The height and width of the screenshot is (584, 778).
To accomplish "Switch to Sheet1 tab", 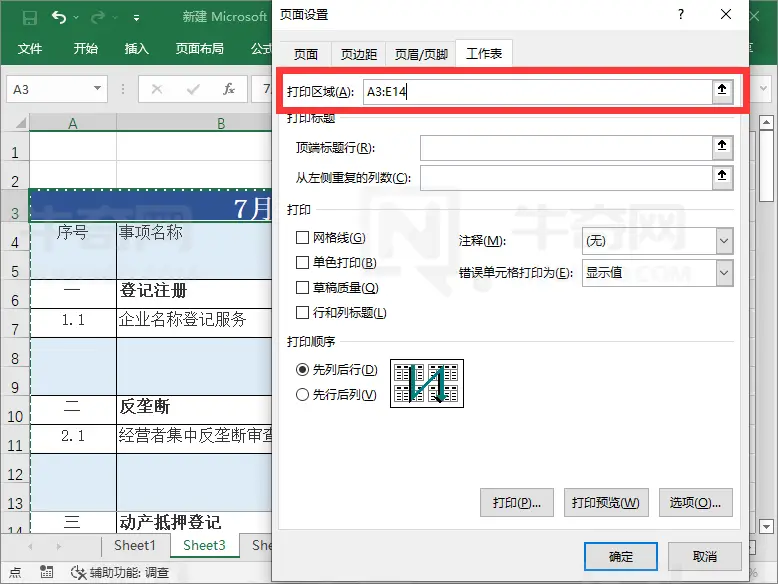I will pos(135,545).
